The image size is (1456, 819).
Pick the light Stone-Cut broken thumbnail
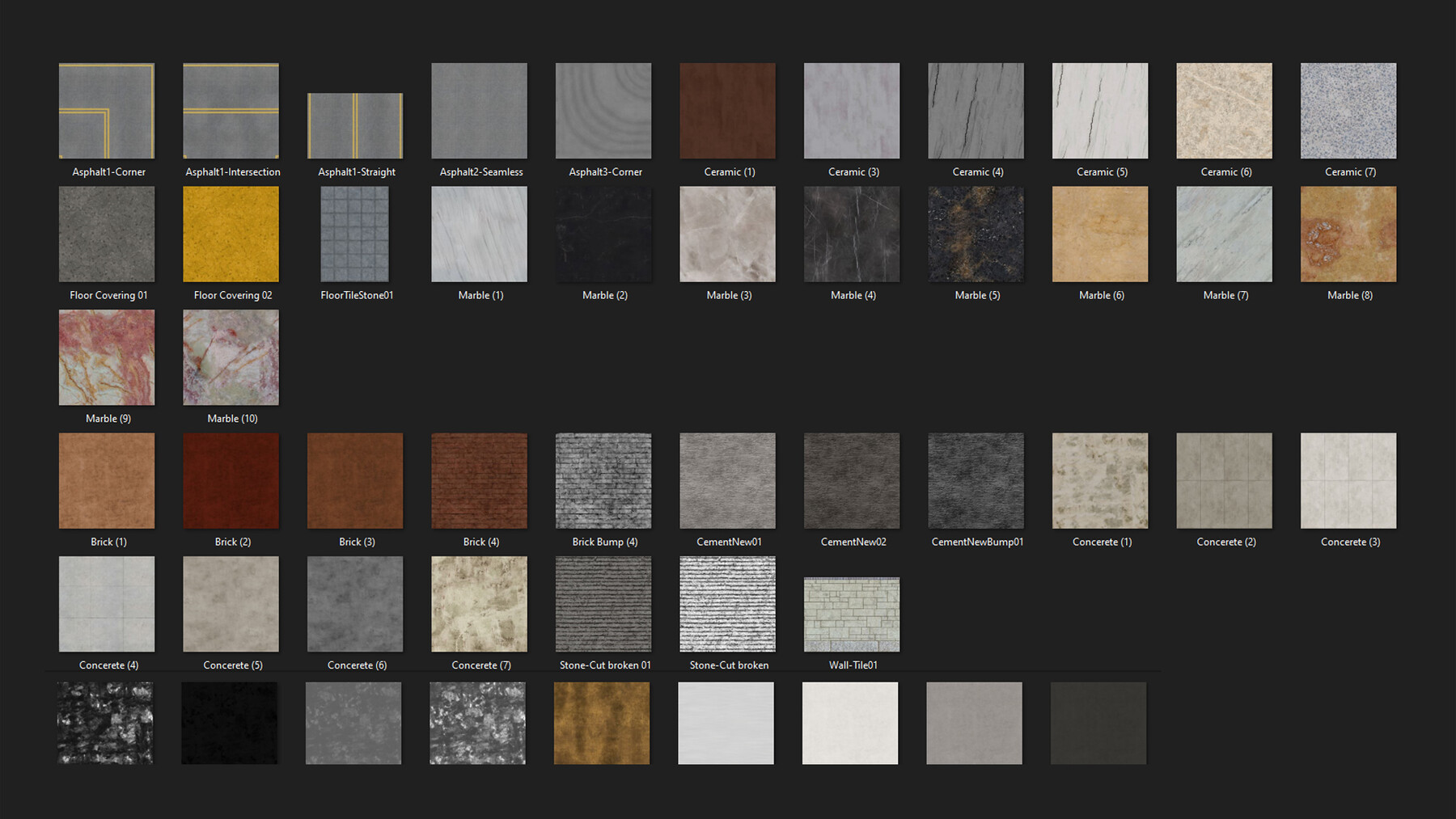[728, 604]
